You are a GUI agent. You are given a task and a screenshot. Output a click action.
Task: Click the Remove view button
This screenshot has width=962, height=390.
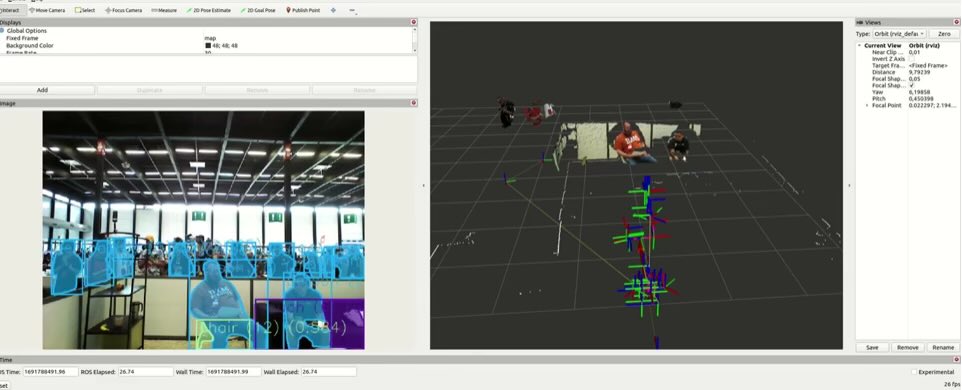coord(907,347)
